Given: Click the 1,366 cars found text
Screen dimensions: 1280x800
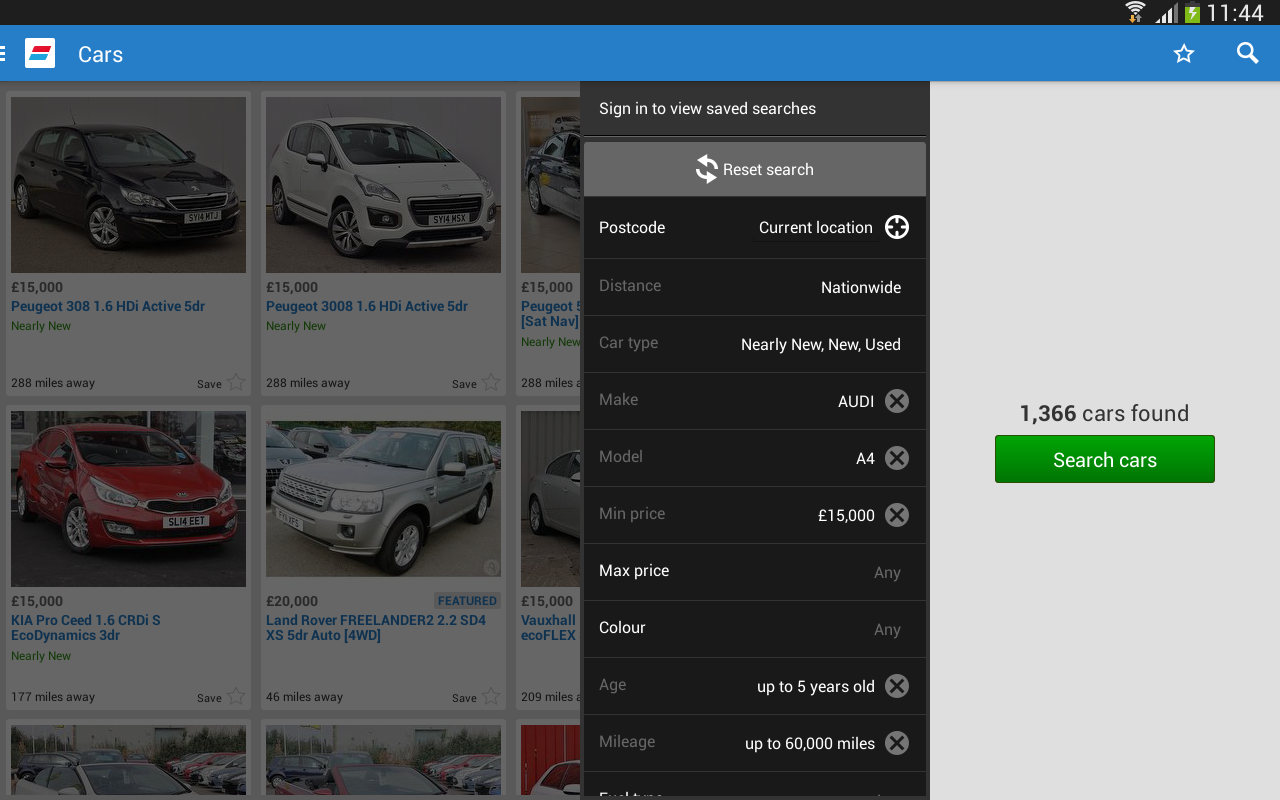Looking at the screenshot, I should coord(1104,413).
